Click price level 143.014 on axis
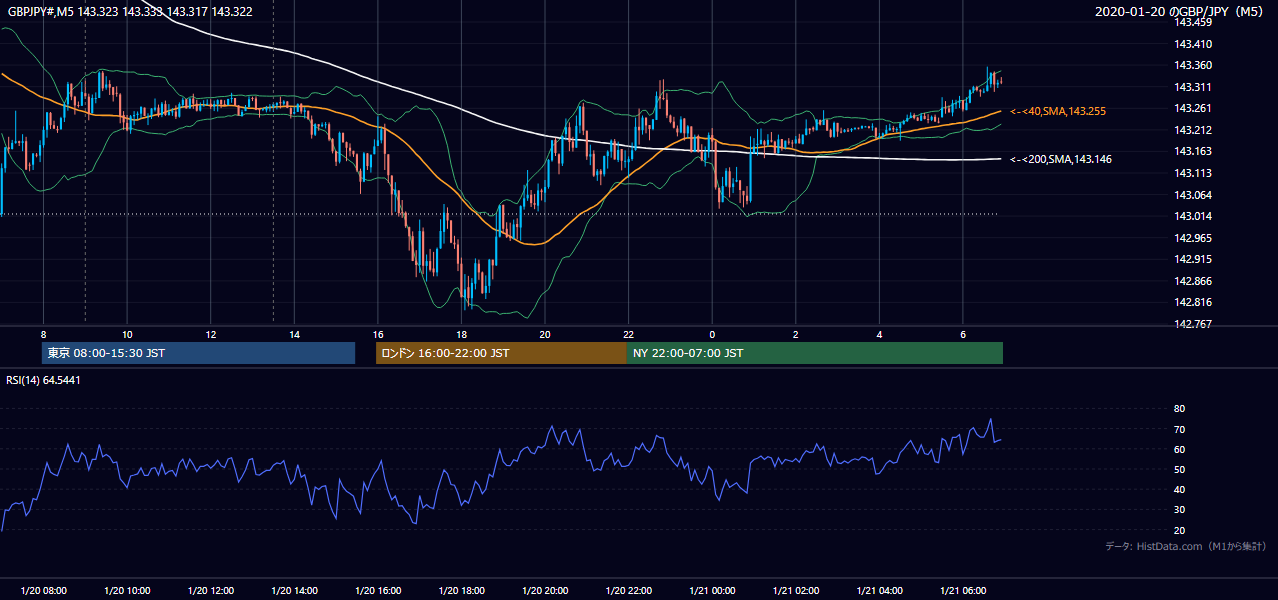This screenshot has width=1278, height=600. tap(1193, 216)
